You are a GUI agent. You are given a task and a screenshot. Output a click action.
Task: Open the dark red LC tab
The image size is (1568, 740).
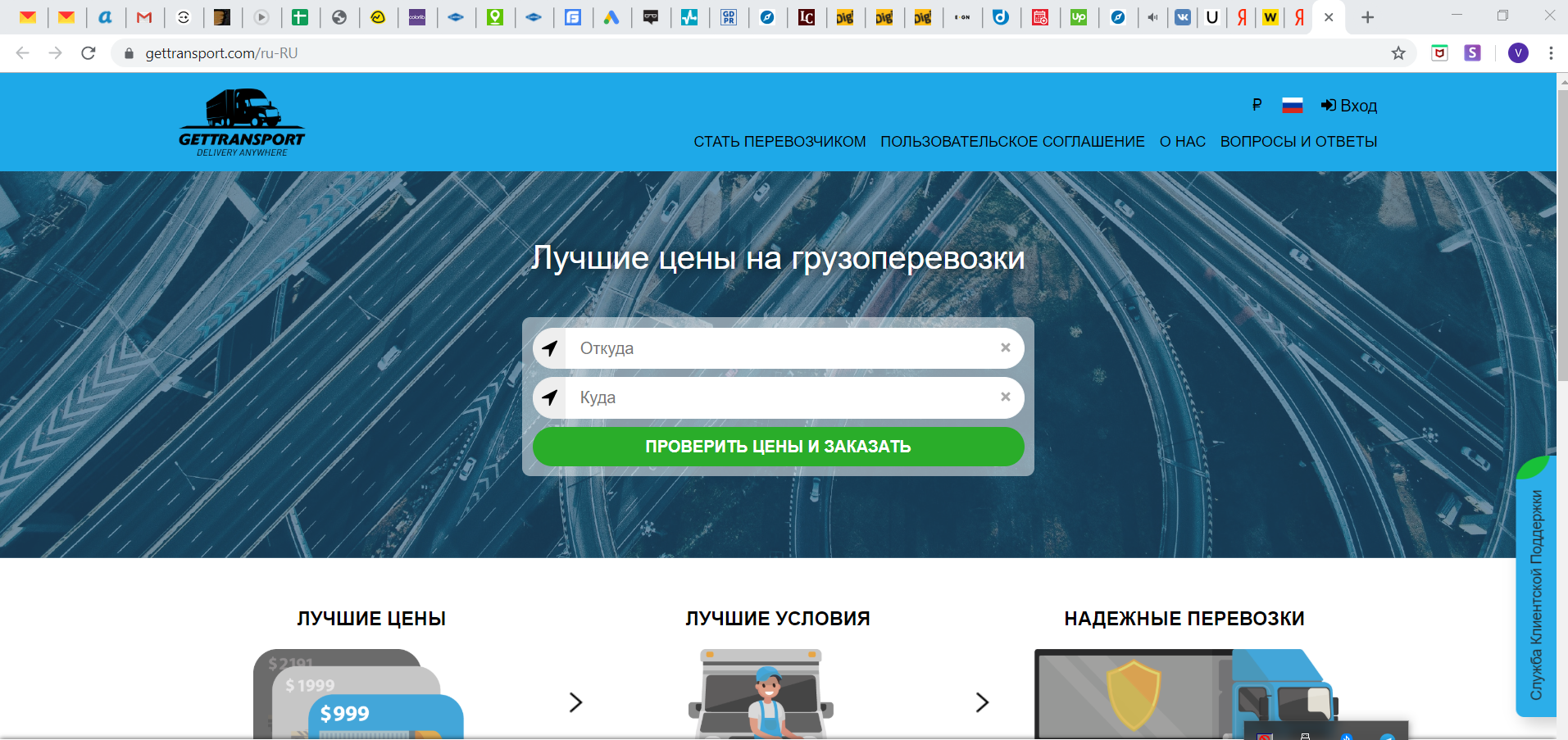pyautogui.click(x=807, y=17)
